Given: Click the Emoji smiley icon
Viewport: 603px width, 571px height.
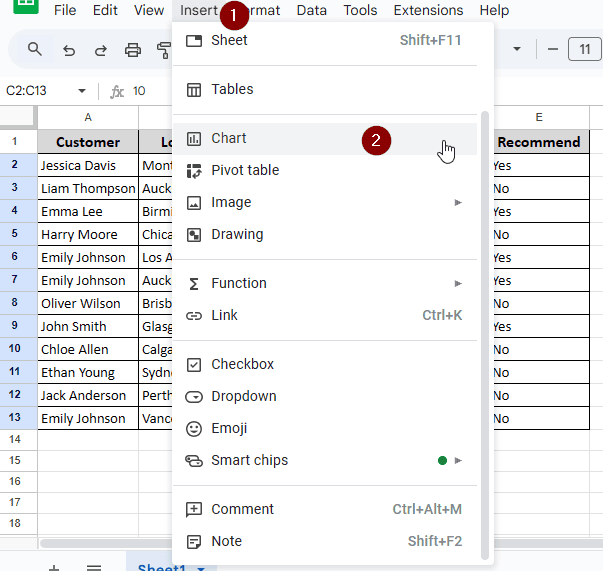Looking at the screenshot, I should pyautogui.click(x=194, y=429).
